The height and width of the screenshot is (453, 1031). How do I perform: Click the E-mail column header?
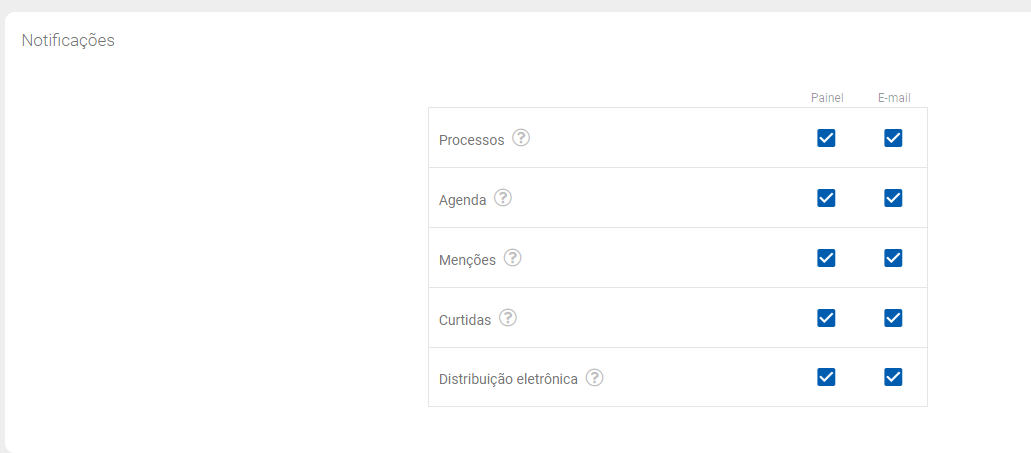(894, 98)
